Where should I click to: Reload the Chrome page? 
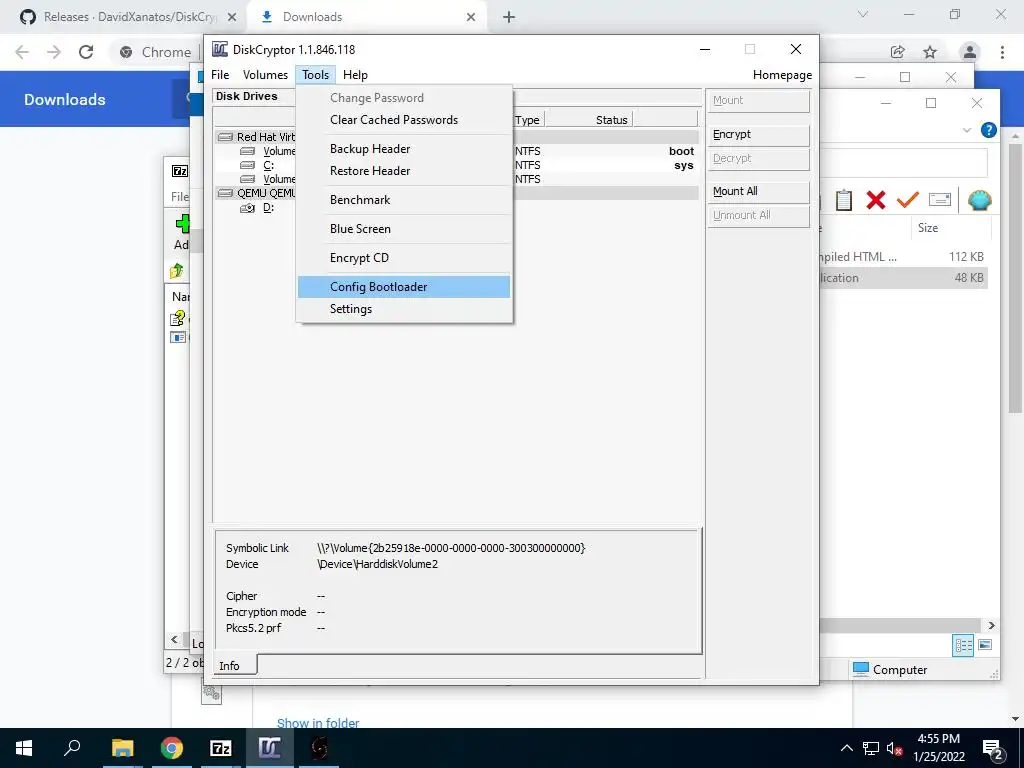tap(86, 52)
